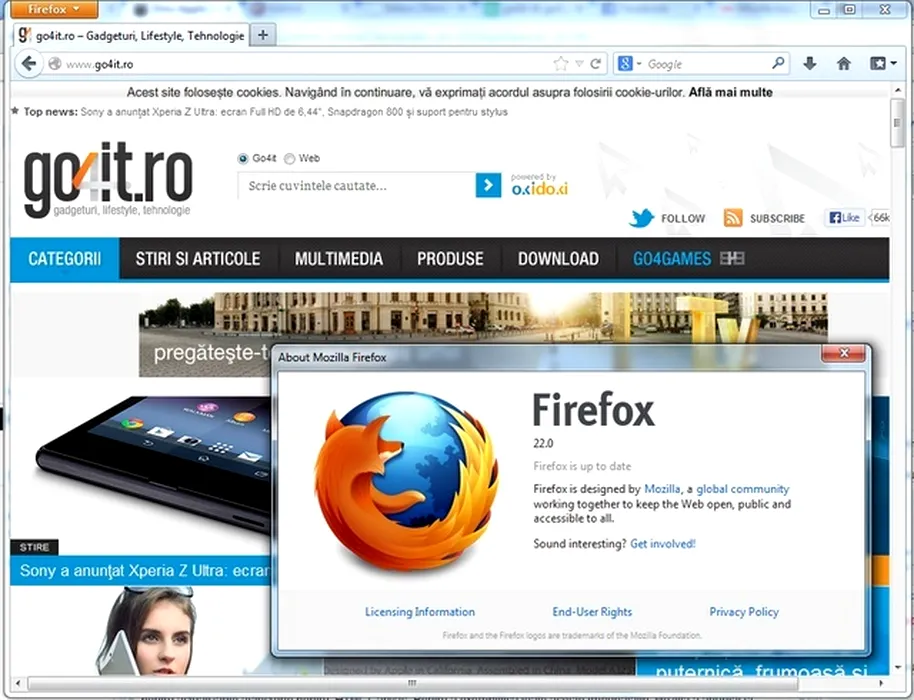Click the version number 22.0 text

pyautogui.click(x=543, y=444)
